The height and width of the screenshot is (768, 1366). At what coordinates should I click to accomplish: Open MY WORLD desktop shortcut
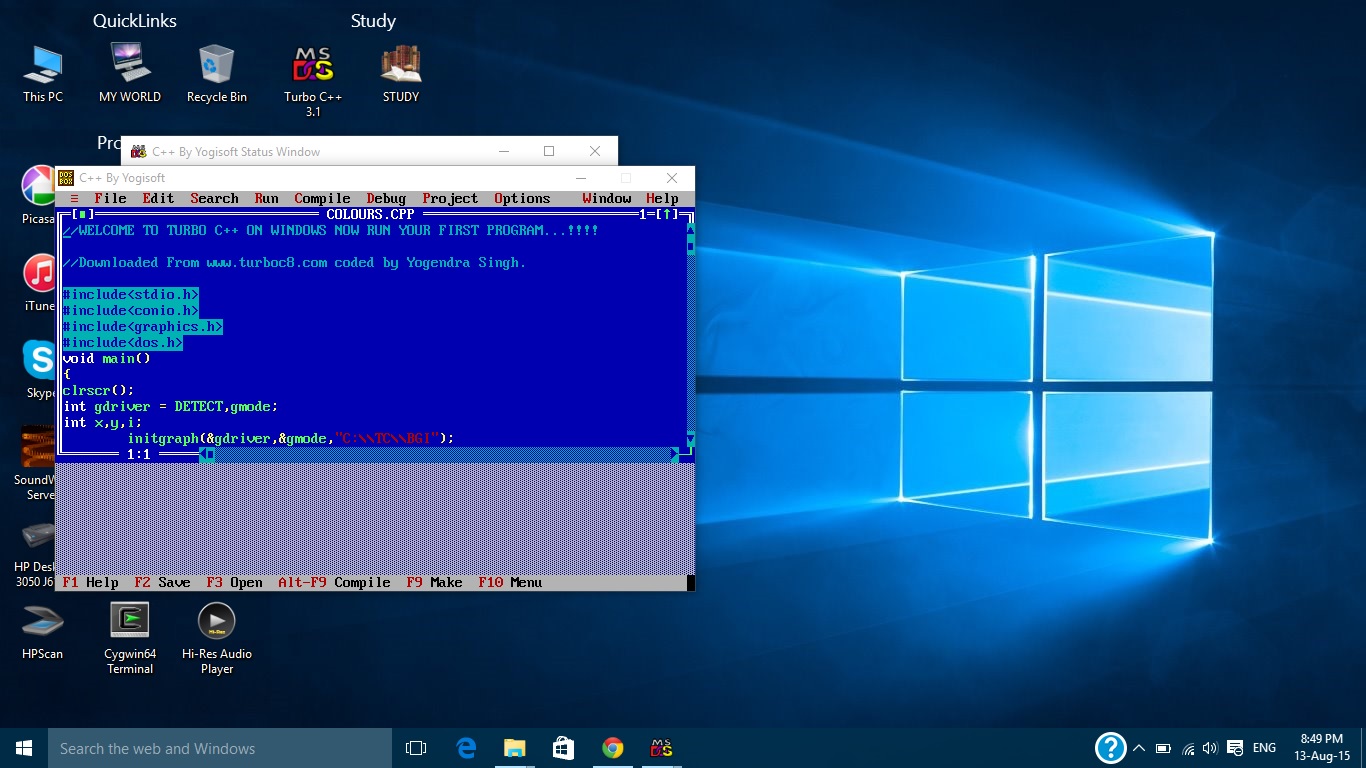(130, 73)
